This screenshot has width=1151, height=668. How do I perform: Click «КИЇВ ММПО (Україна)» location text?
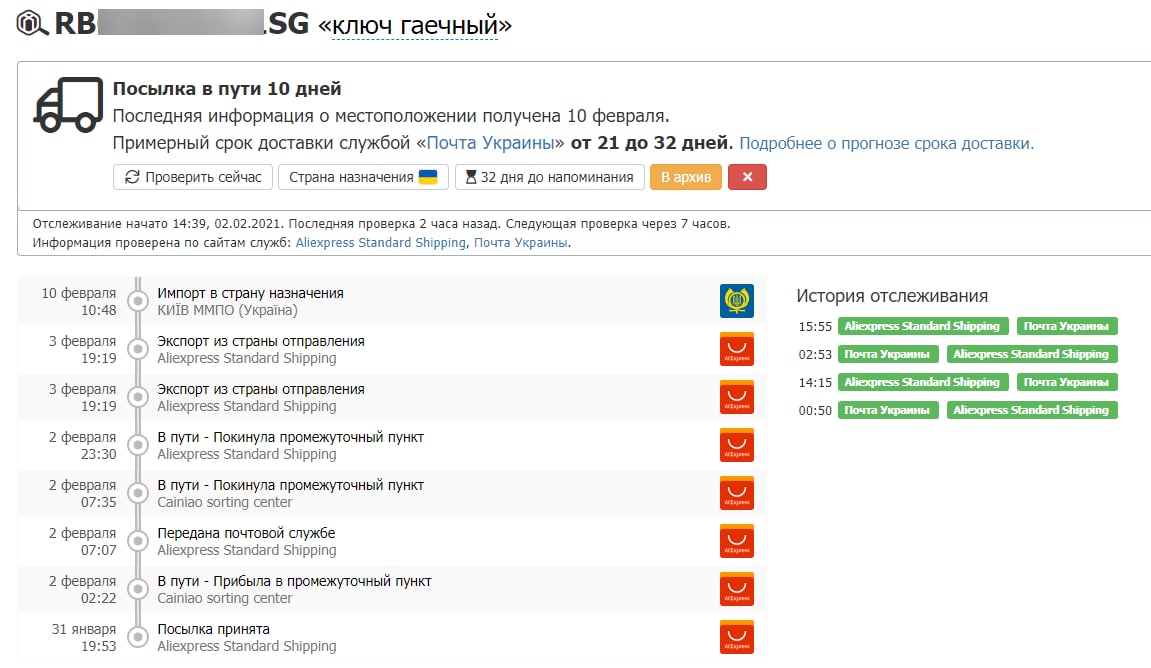pos(228,310)
